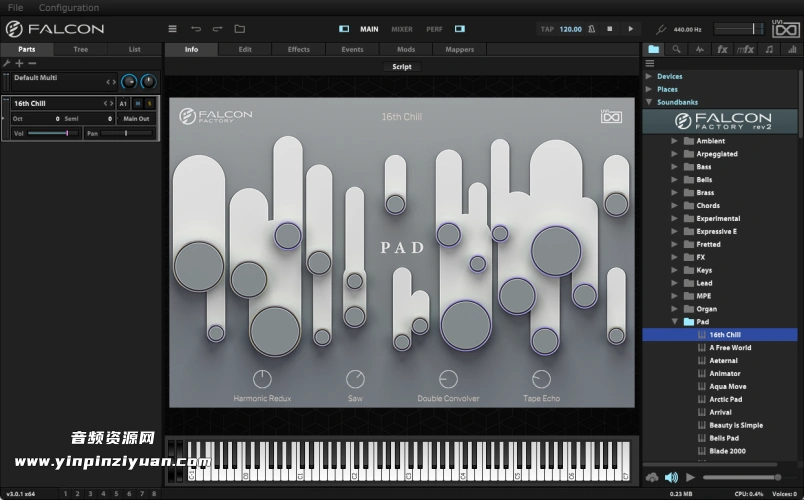804x500 pixels.
Task: Click the Tape Echo knob
Action: click(x=541, y=379)
